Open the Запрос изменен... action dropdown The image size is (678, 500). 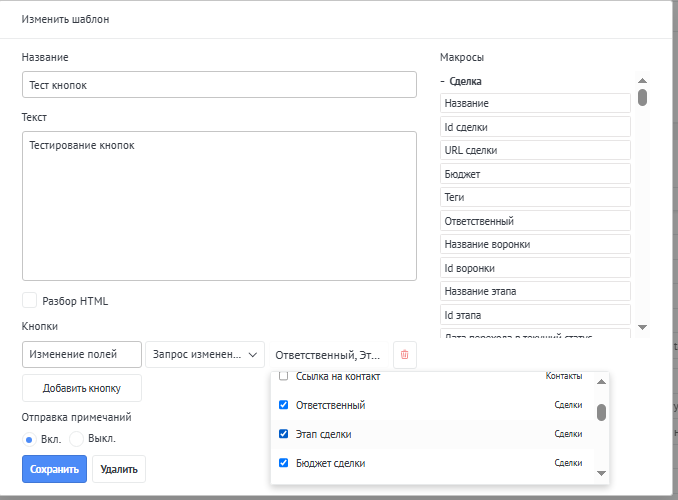[205, 355]
